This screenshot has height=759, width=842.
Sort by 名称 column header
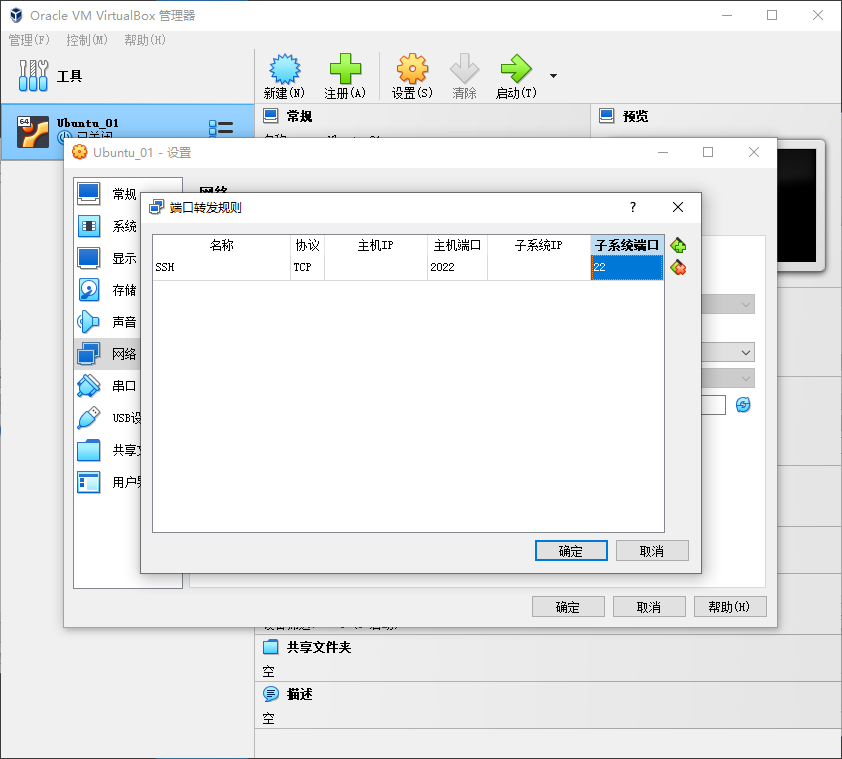221,245
